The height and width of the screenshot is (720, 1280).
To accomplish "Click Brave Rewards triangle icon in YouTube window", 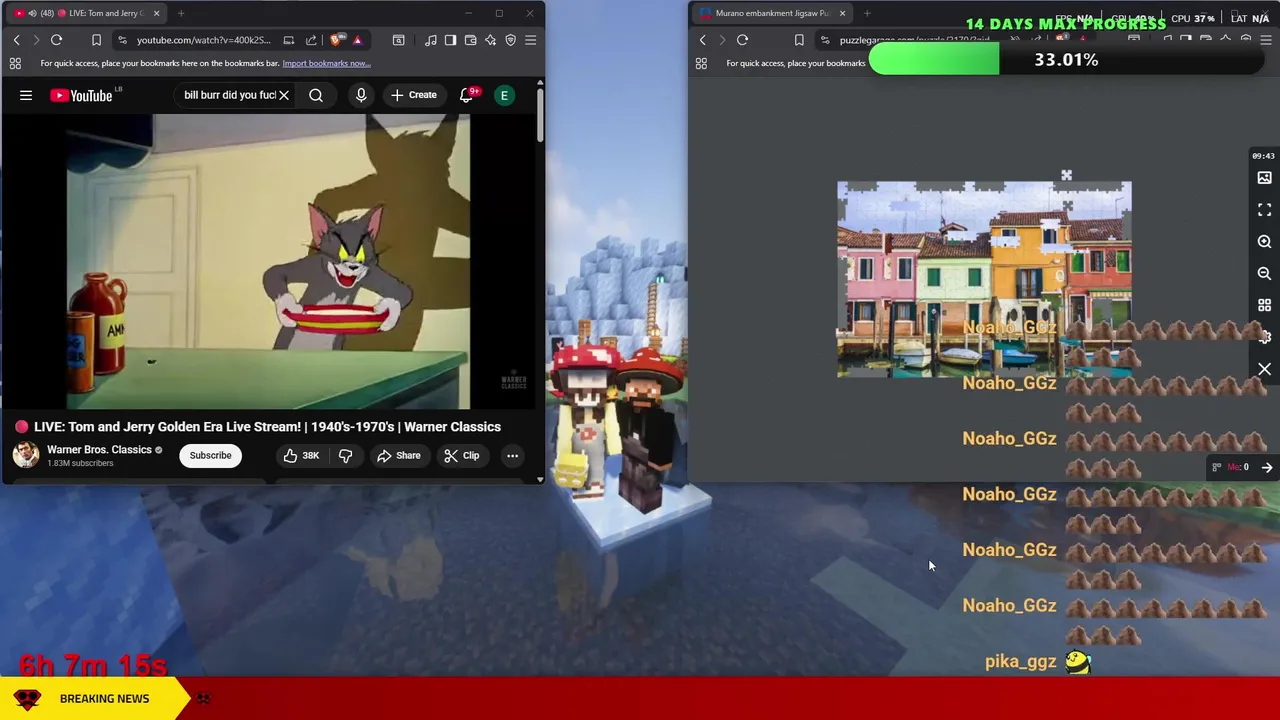I will click(357, 40).
